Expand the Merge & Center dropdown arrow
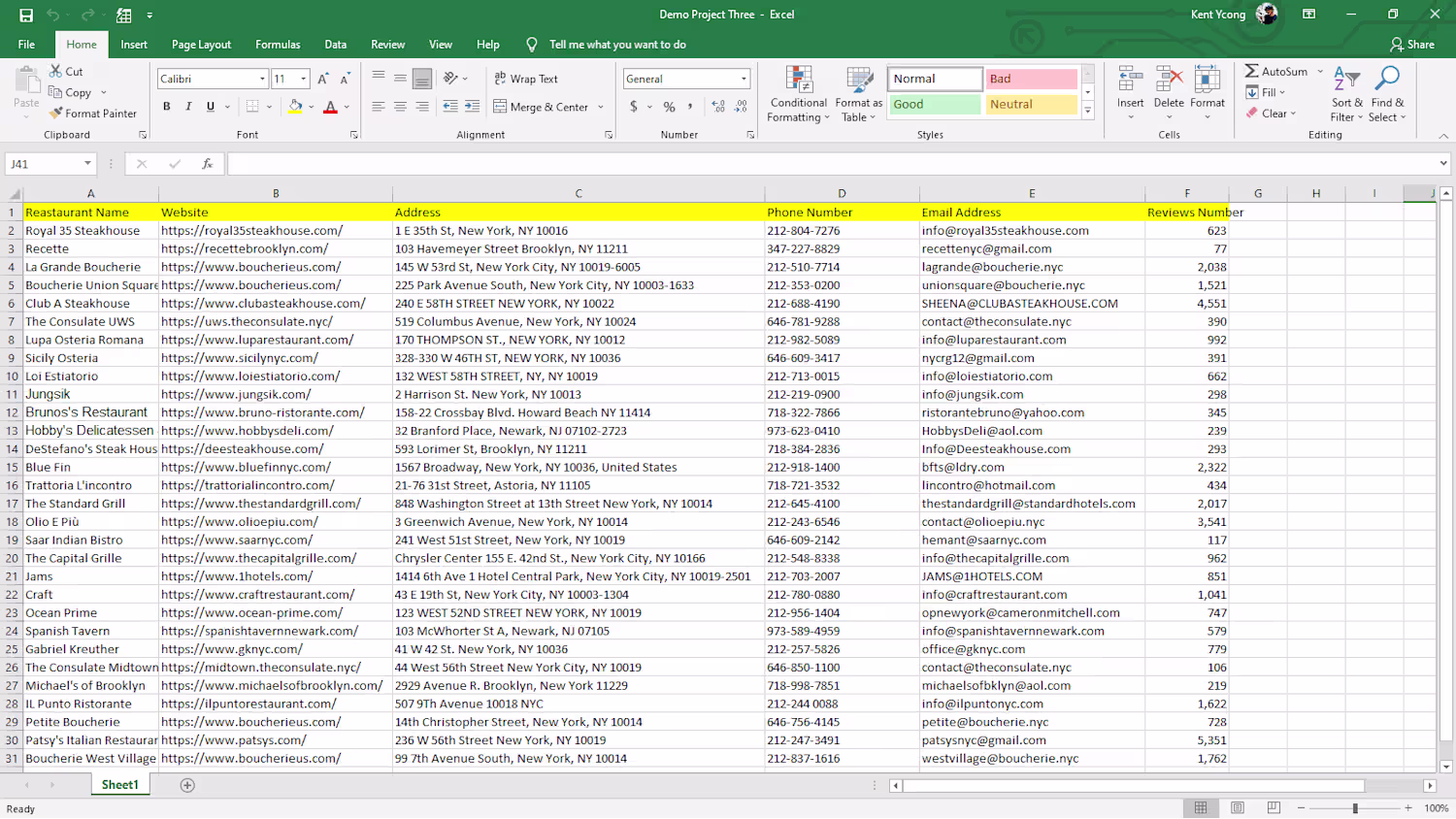This screenshot has width=1456, height=819. point(601,107)
